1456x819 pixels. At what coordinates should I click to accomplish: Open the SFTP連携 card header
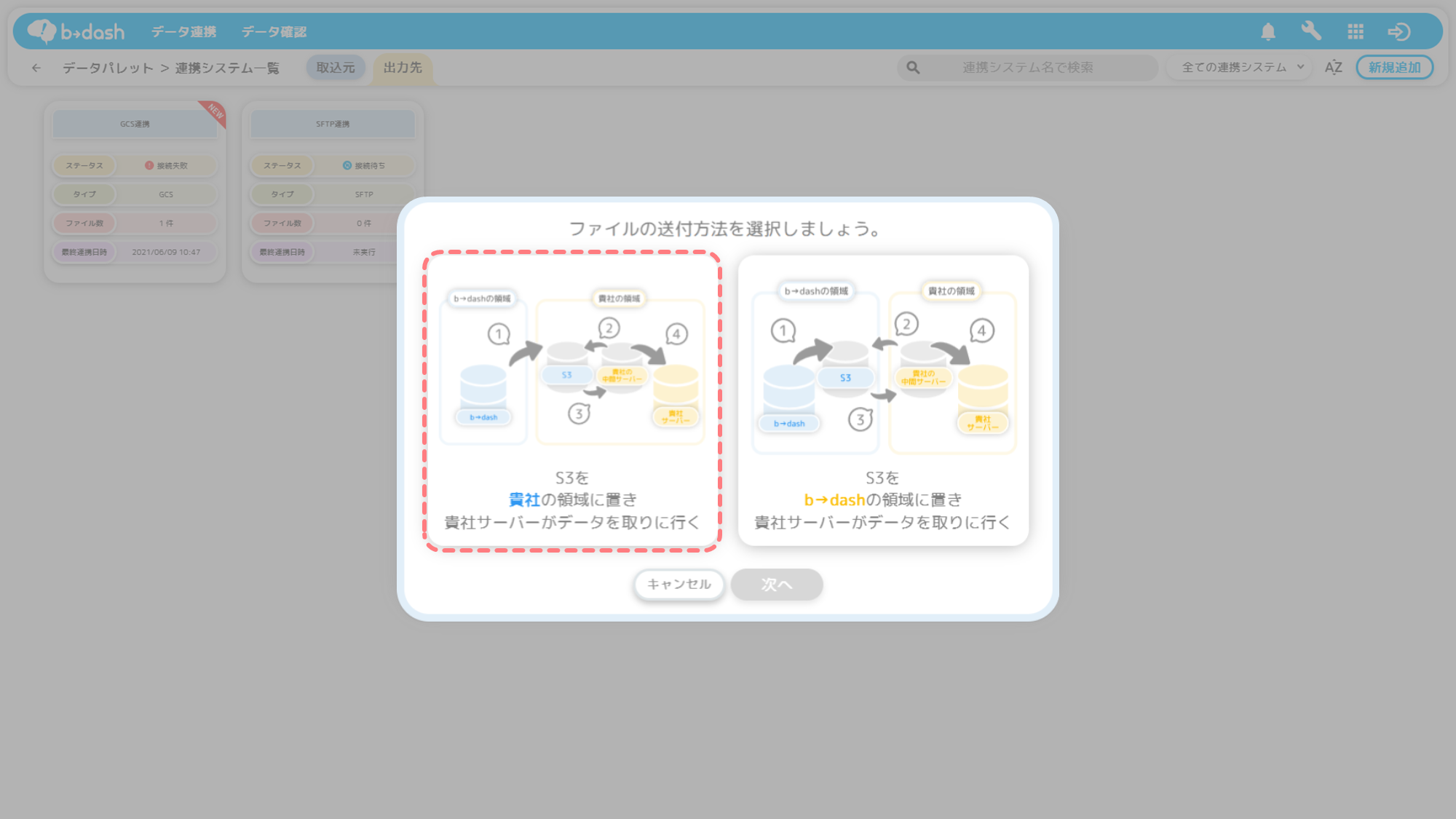333,124
